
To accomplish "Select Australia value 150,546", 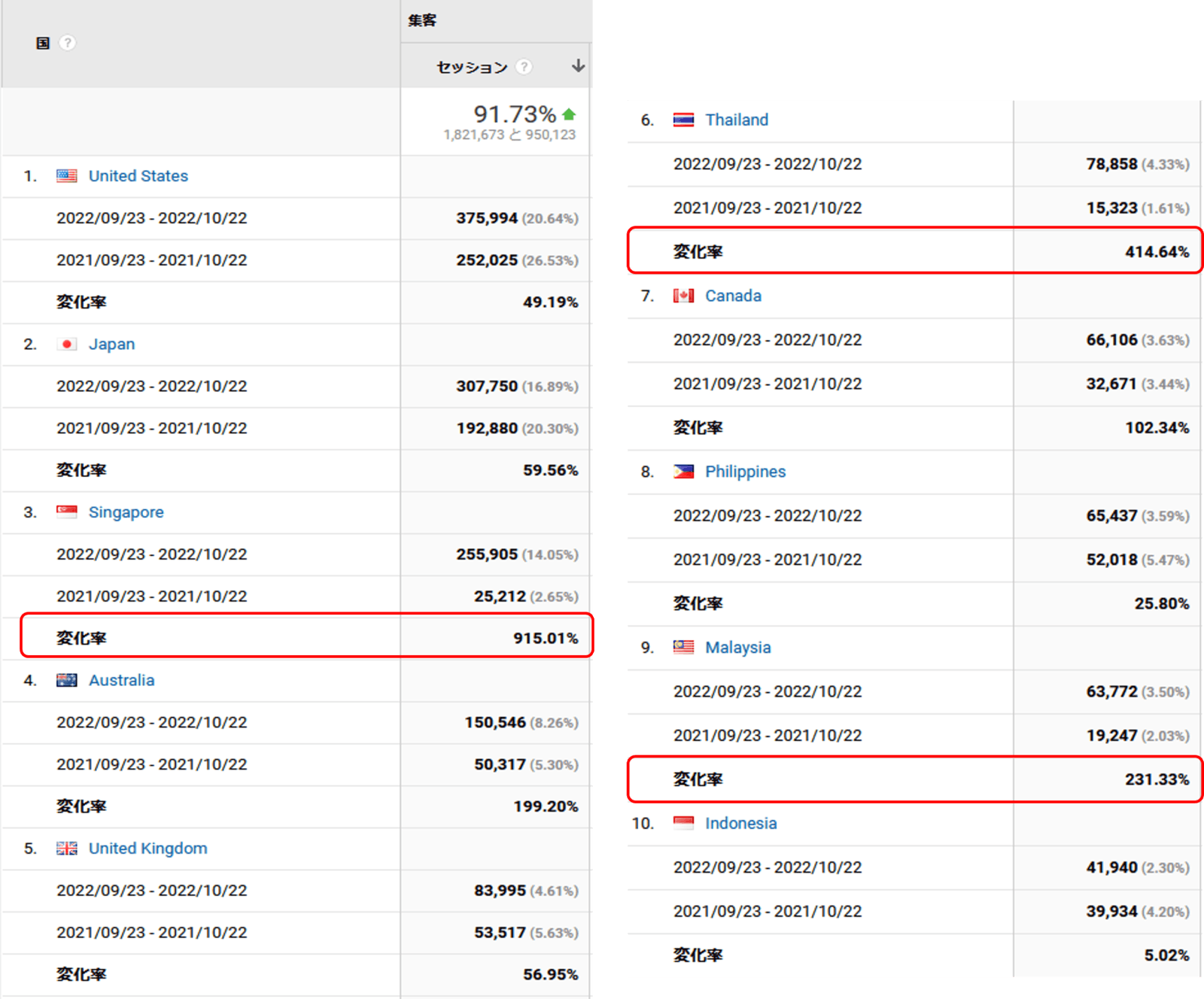I will click(x=495, y=722).
